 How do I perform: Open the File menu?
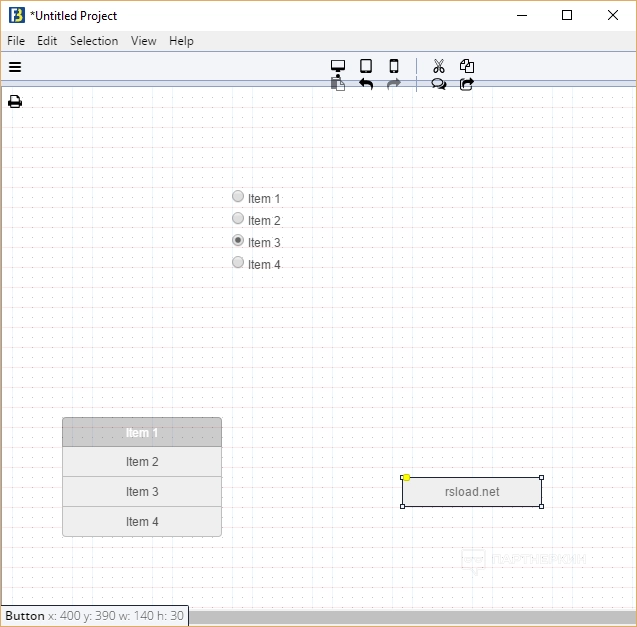pos(16,41)
